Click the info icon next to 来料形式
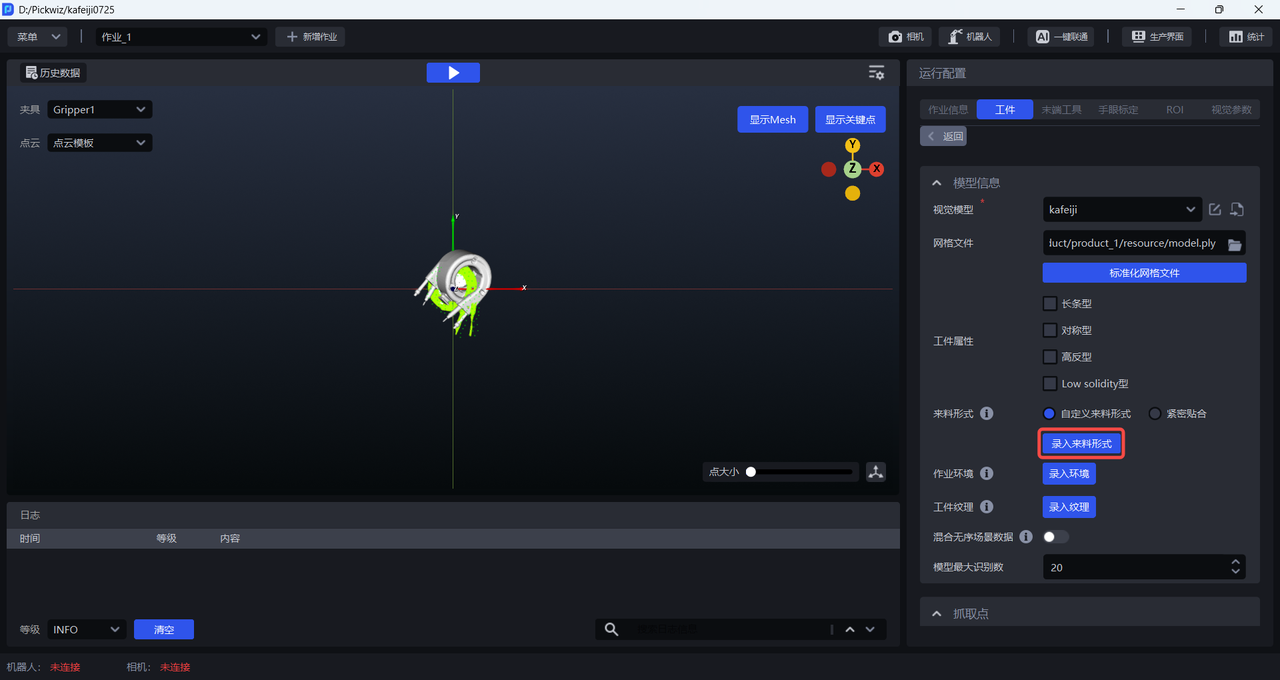Screen dimensions: 1280x680 click(x=986, y=414)
